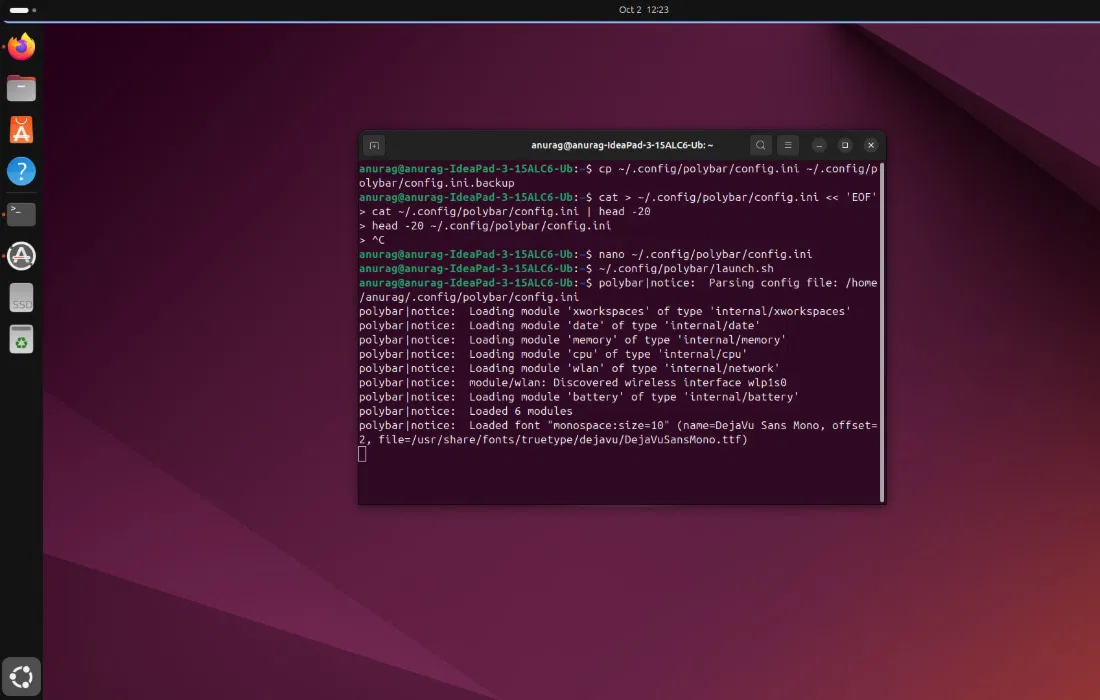The height and width of the screenshot is (700, 1100).
Task: Maximize the terminal window
Action: pos(845,145)
